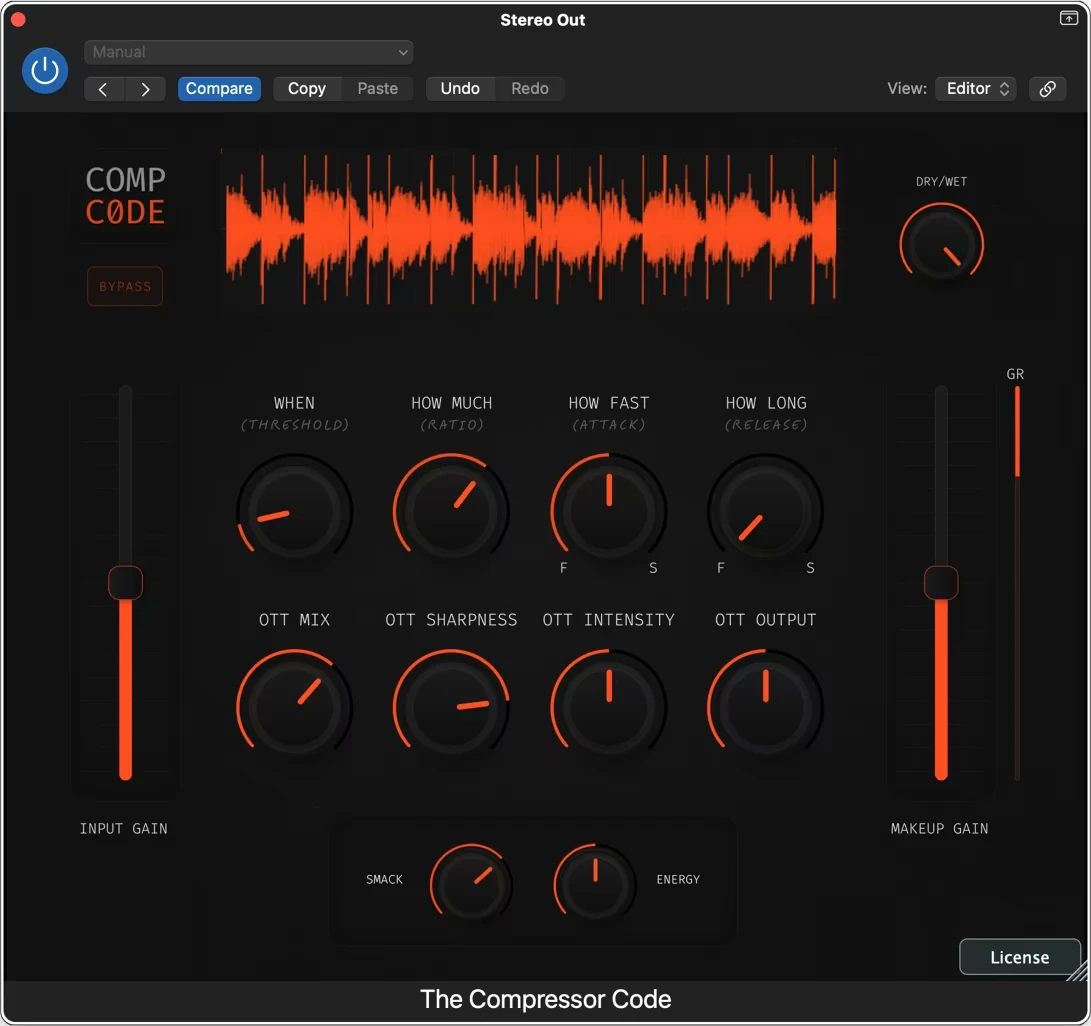Click the Redo button

click(x=529, y=89)
